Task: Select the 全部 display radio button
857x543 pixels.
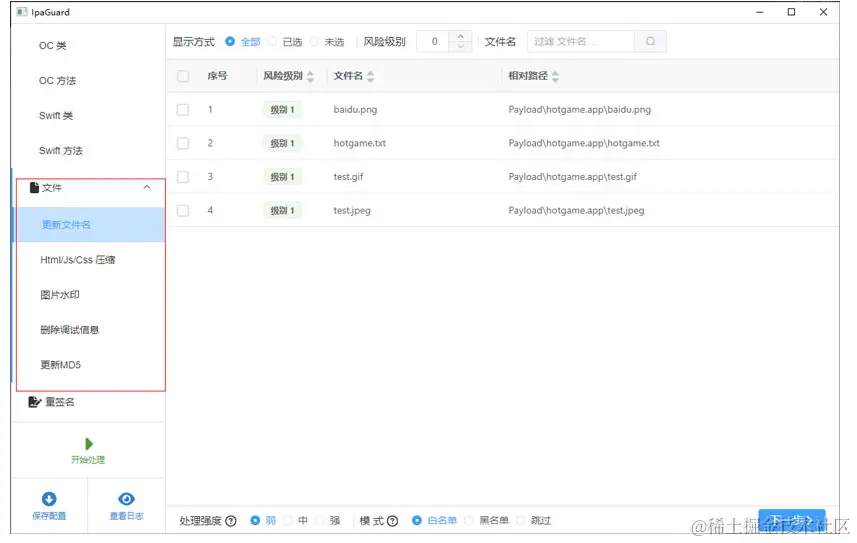Action: 230,42
